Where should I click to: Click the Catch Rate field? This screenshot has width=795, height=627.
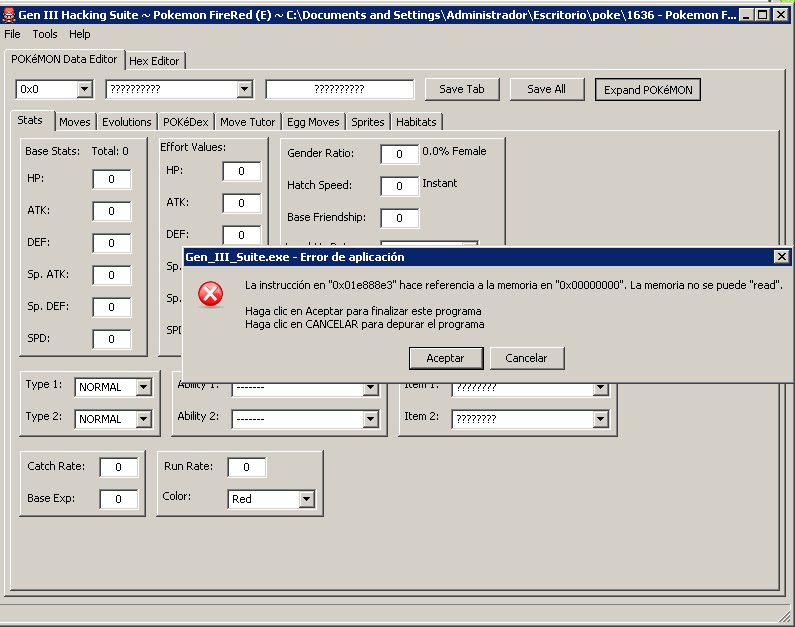click(x=118, y=467)
